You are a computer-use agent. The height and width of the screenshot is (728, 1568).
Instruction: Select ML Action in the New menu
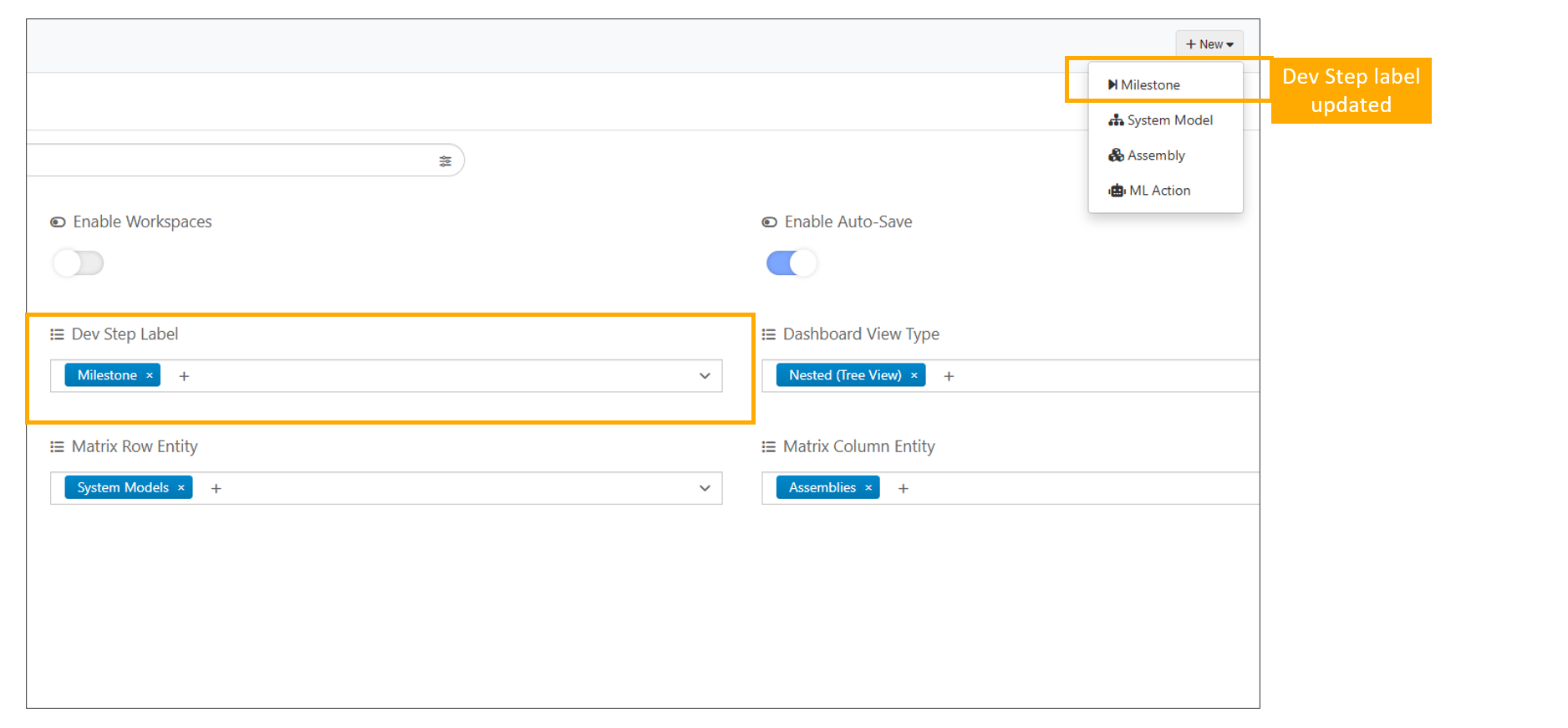tap(1158, 191)
